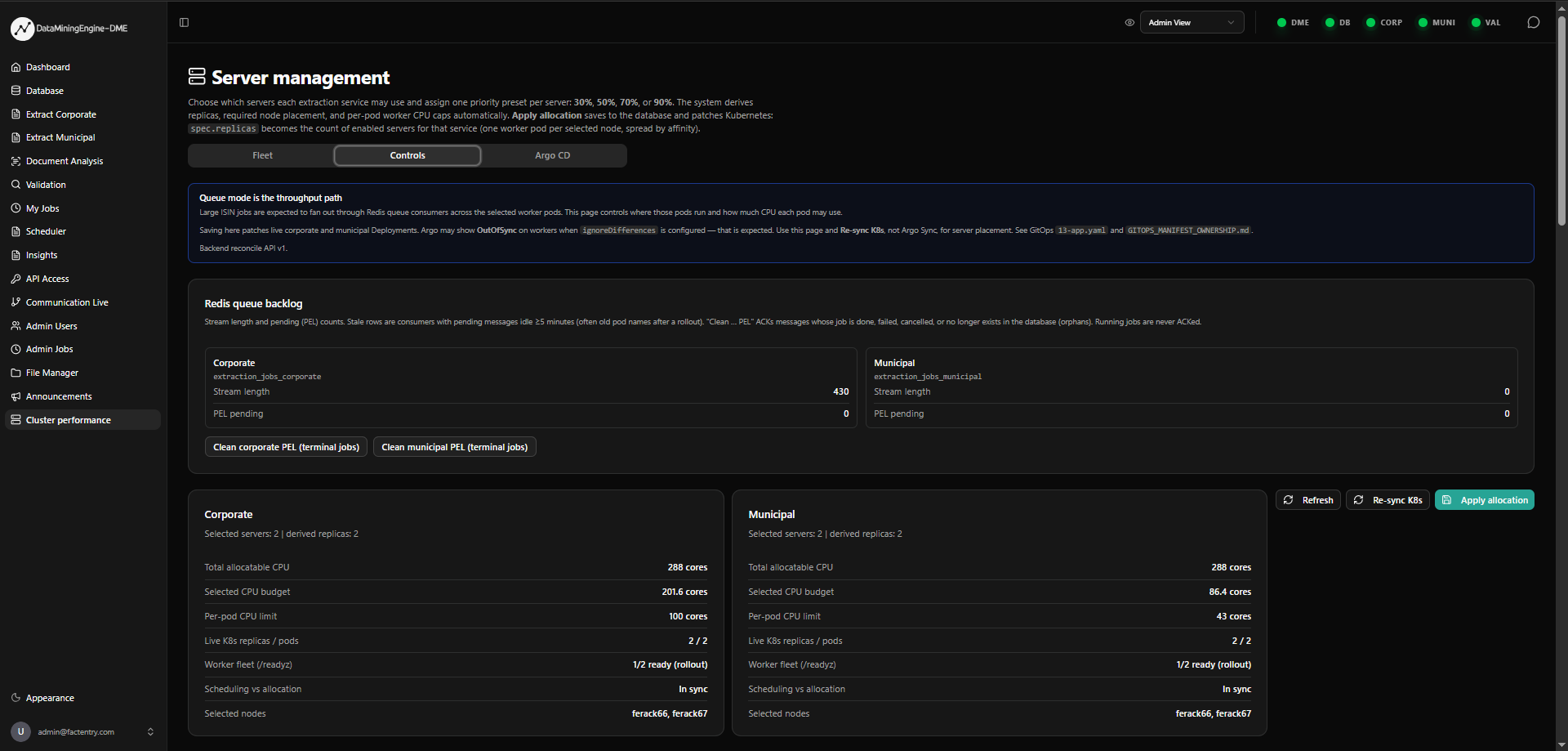1568x751 pixels.
Task: Click the VAL status indicator
Action: [1486, 23]
